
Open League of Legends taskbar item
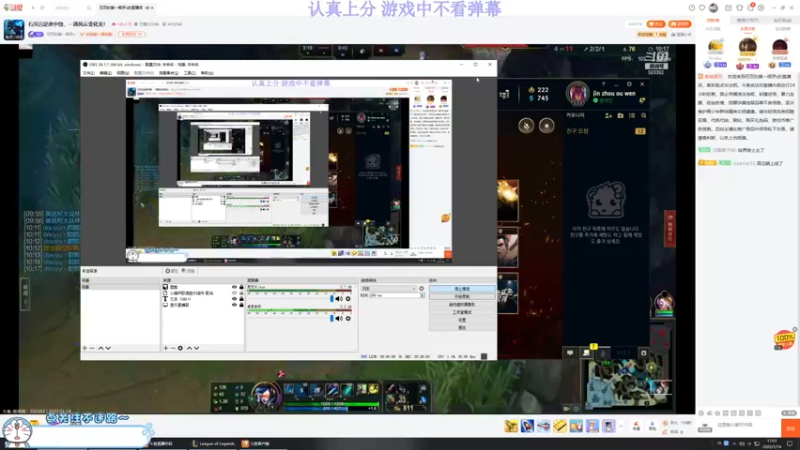coord(213,443)
